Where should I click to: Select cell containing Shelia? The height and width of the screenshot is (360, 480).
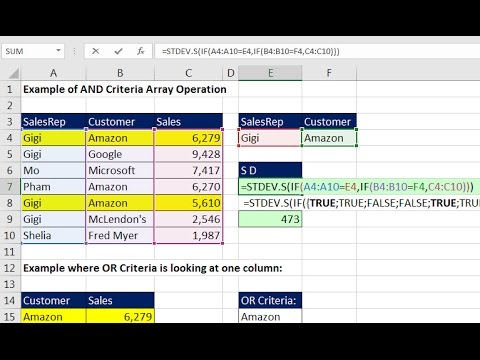click(x=53, y=235)
